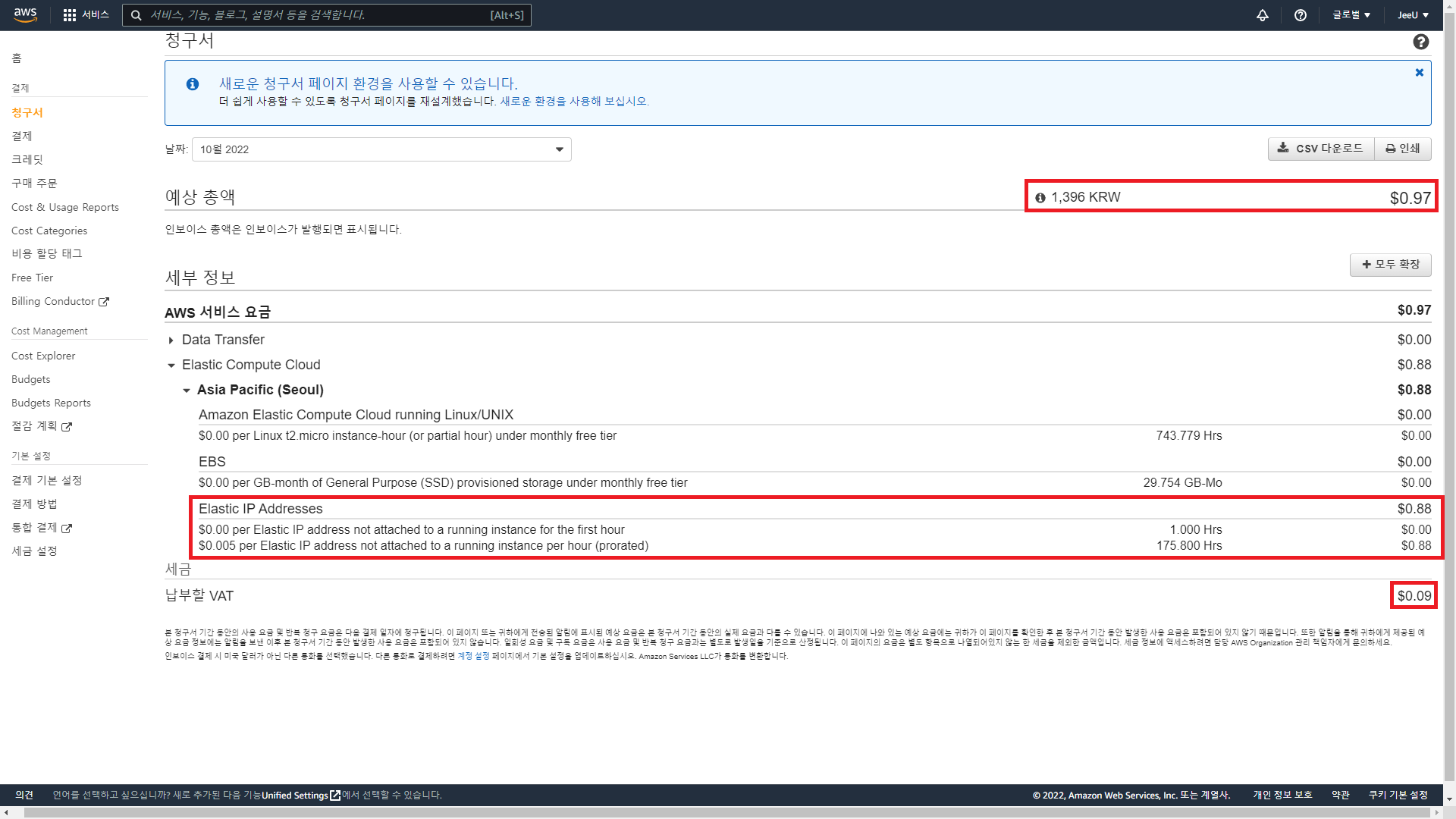The image size is (1456, 819).
Task: Open the 날짜 month dropdown
Action: pos(381,149)
